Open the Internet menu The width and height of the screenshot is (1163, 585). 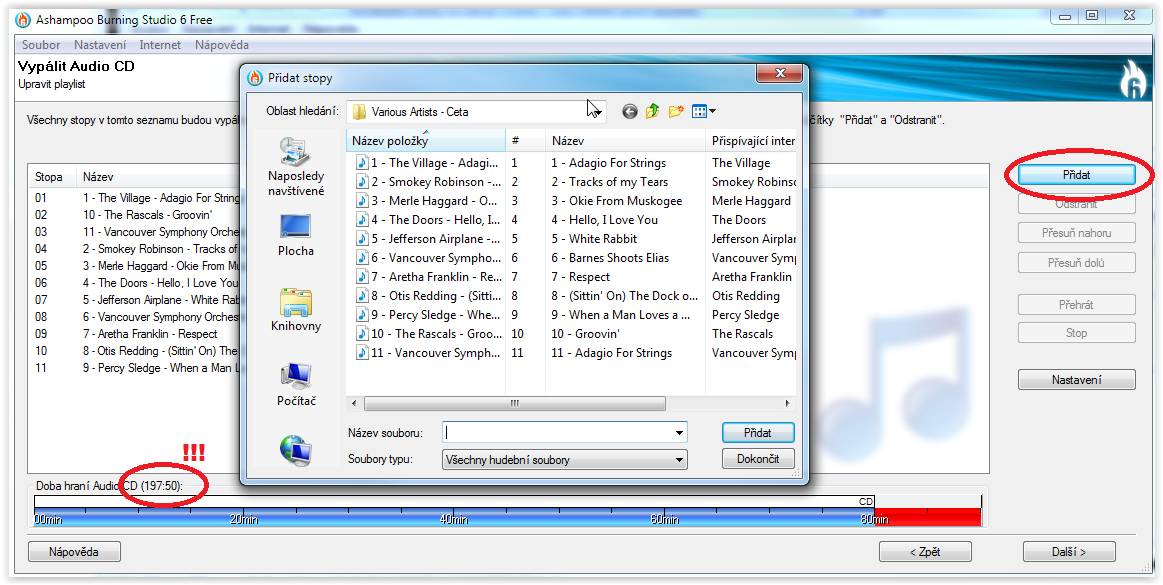160,45
